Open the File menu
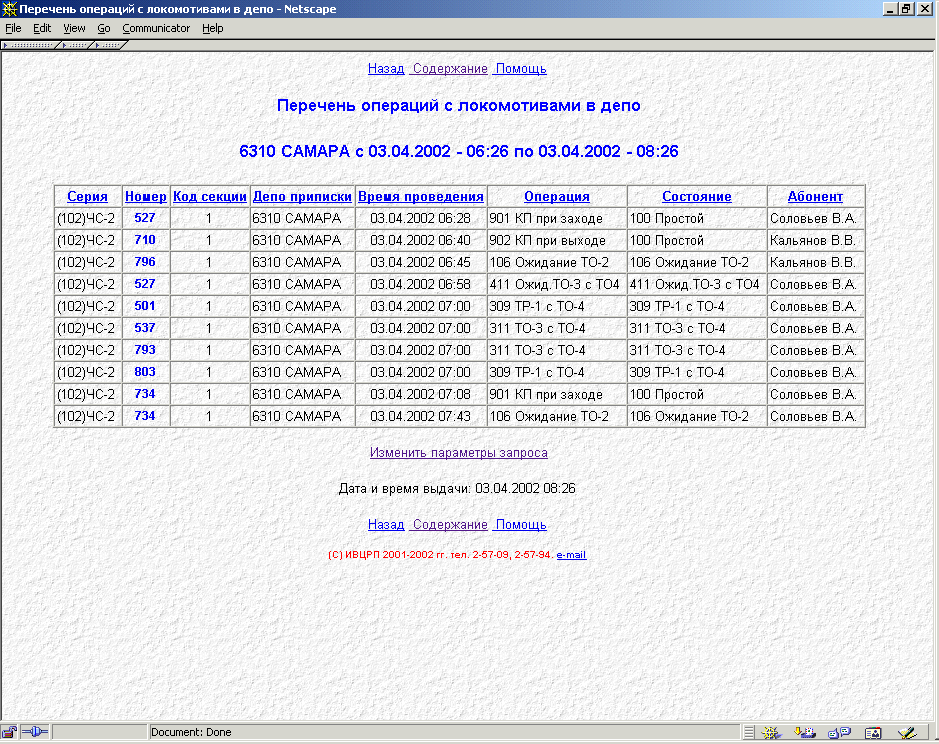This screenshot has height=744, width=939. pyautogui.click(x=13, y=28)
